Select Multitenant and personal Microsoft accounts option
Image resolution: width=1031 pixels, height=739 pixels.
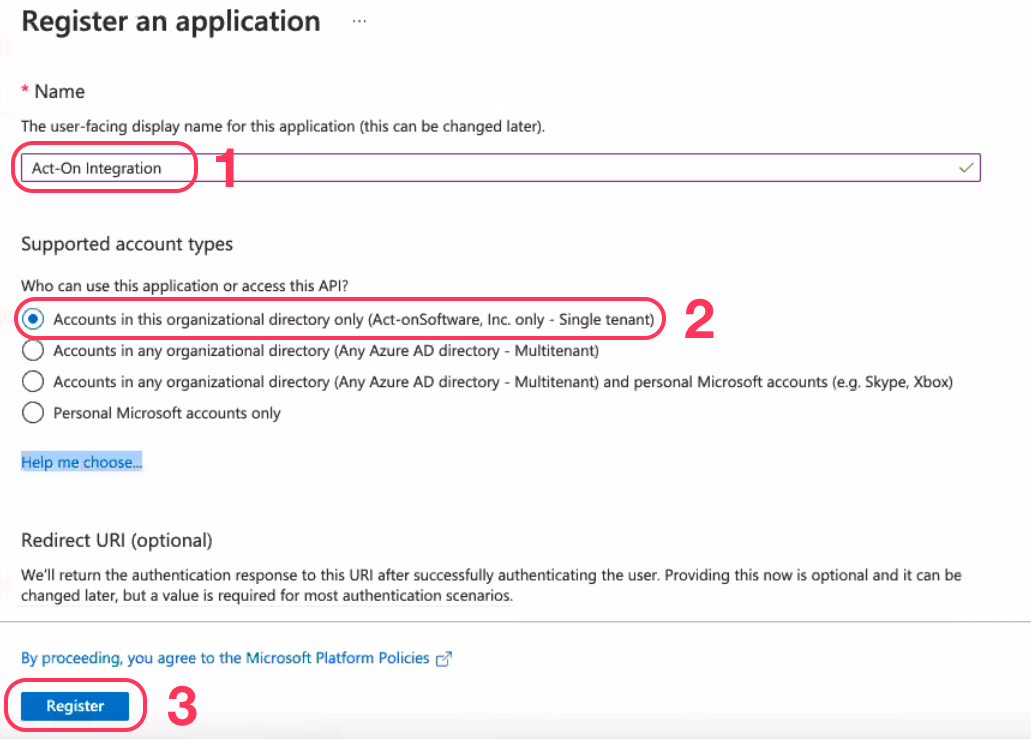(x=33, y=381)
